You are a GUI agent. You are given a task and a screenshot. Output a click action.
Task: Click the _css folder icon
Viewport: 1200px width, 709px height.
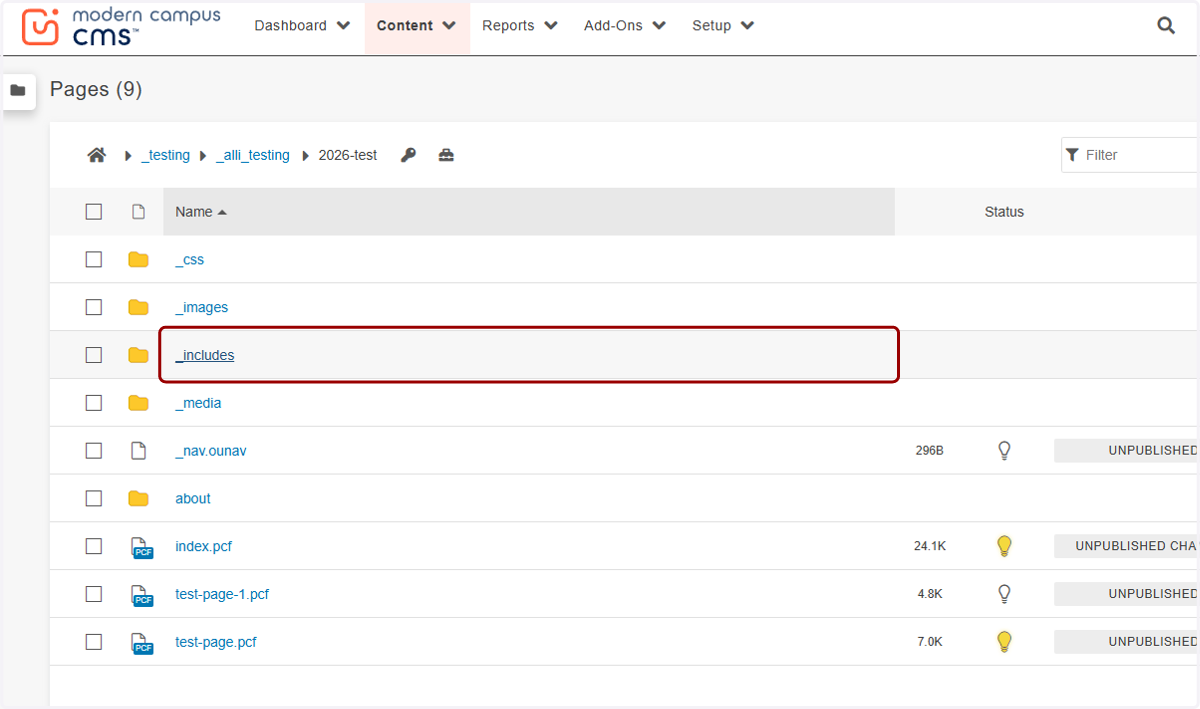139,260
